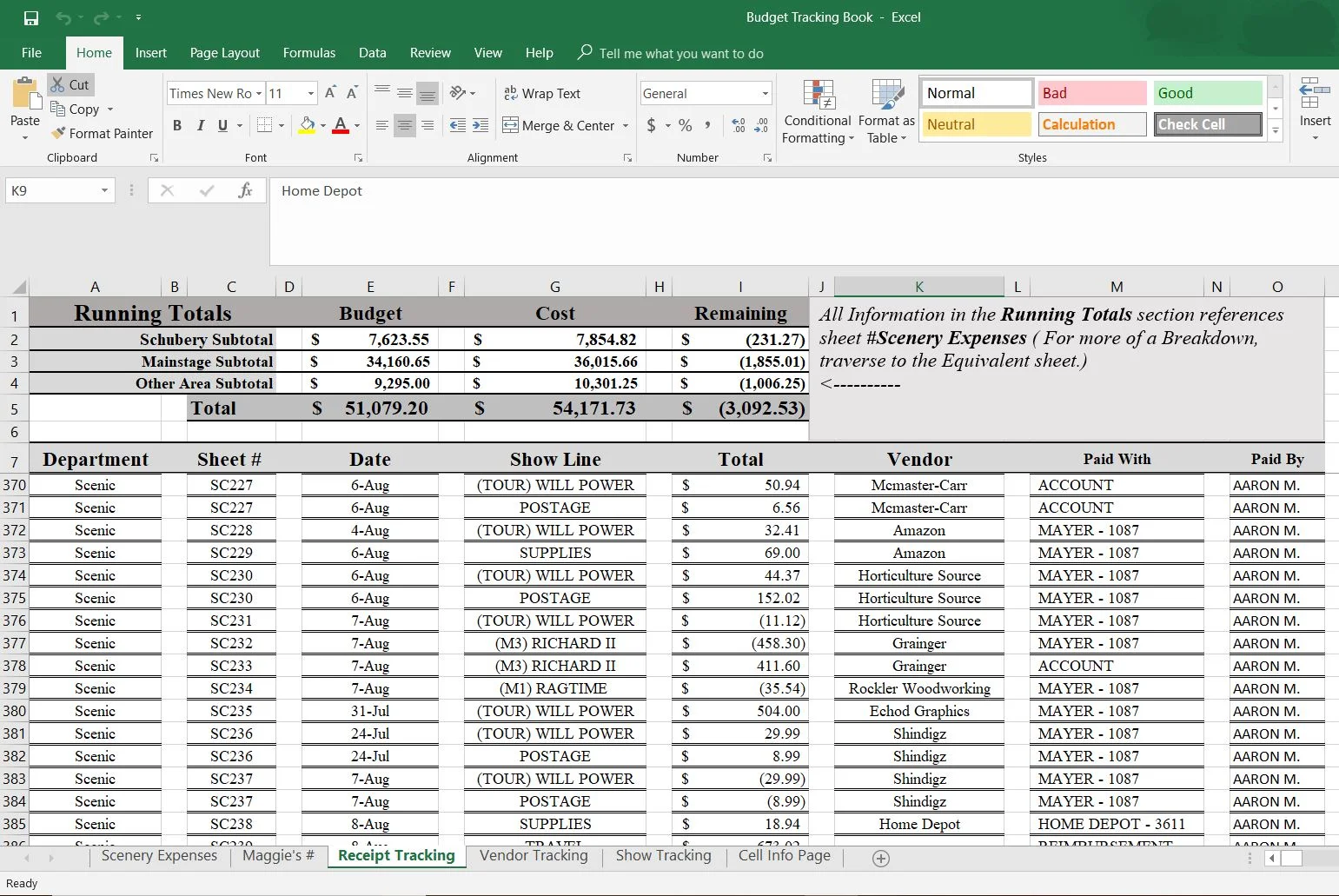
Task: Switch to the Insert ribbon tab
Action: pyautogui.click(x=151, y=53)
